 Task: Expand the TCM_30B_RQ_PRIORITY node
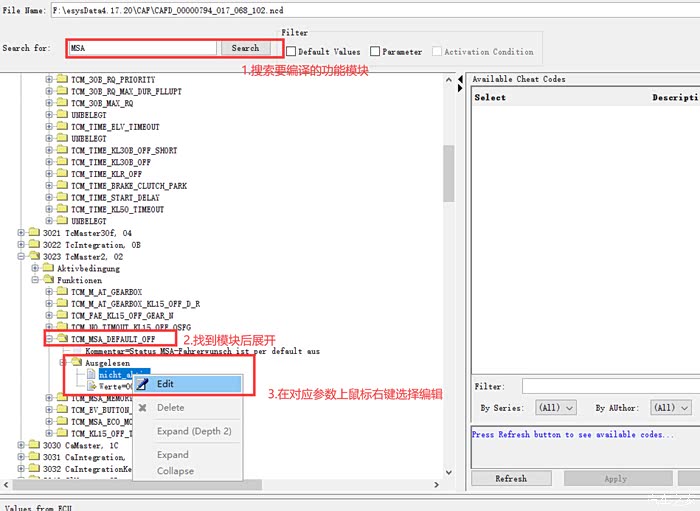pyautogui.click(x=49, y=79)
